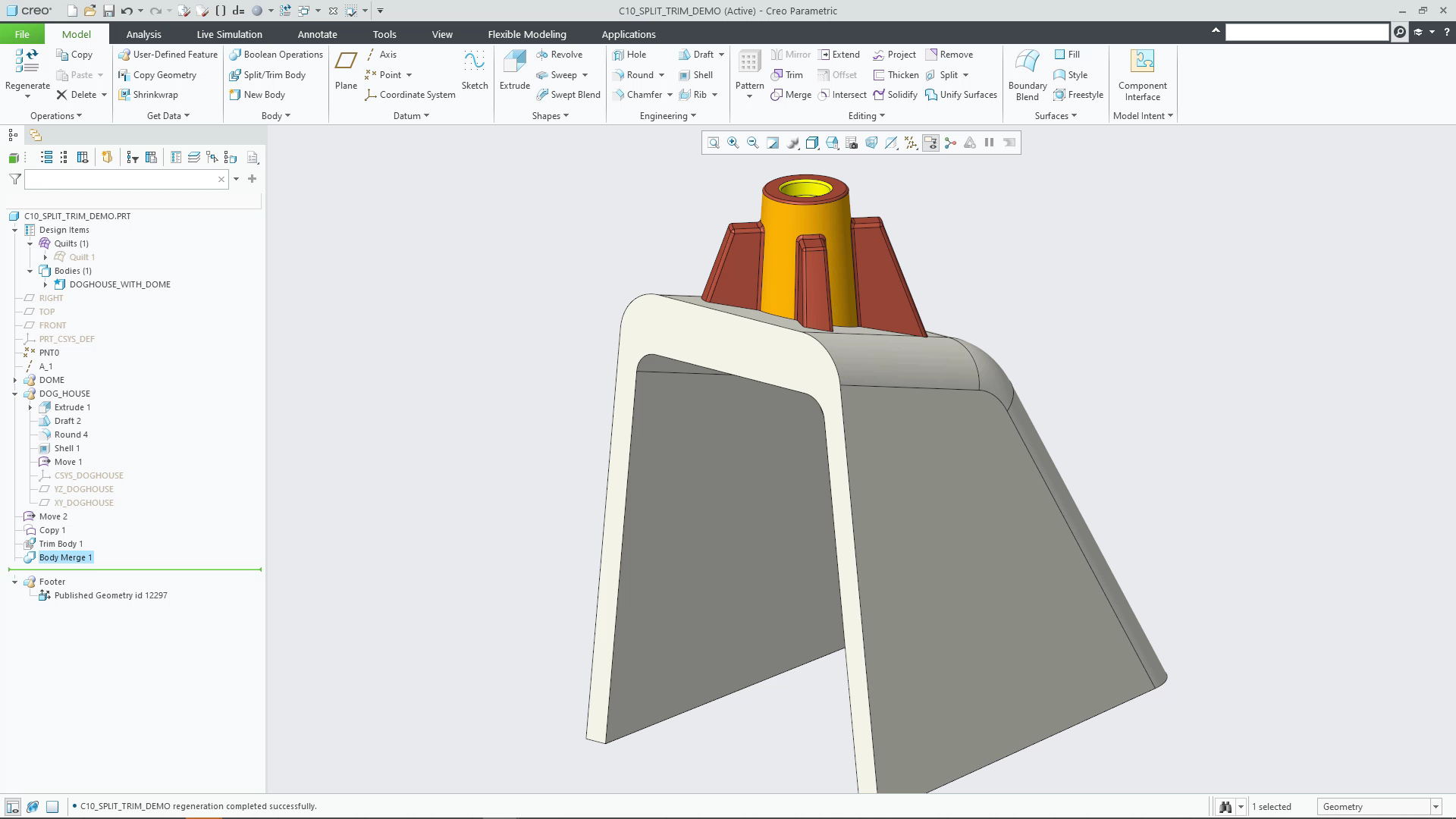Click the Thicken editing tool
This screenshot has height=819, width=1456.
(x=896, y=74)
